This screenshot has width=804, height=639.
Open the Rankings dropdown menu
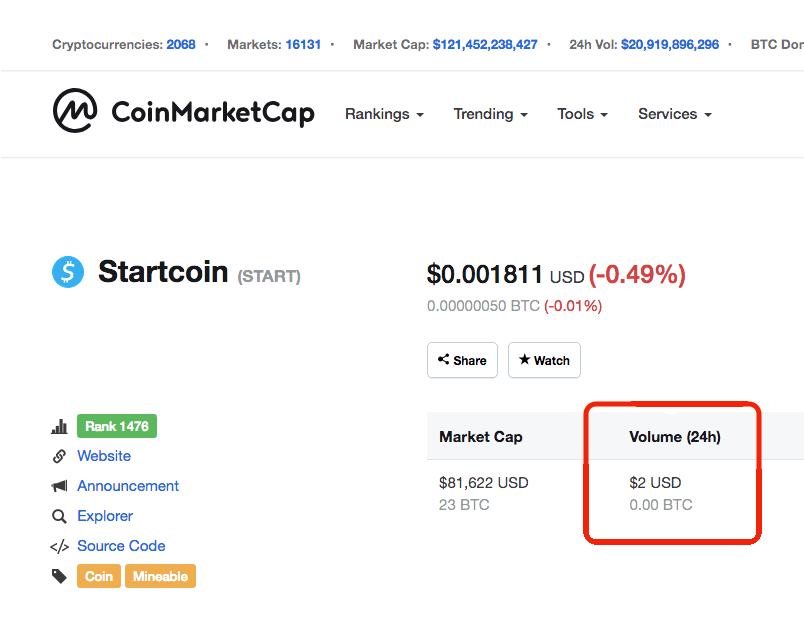point(384,114)
